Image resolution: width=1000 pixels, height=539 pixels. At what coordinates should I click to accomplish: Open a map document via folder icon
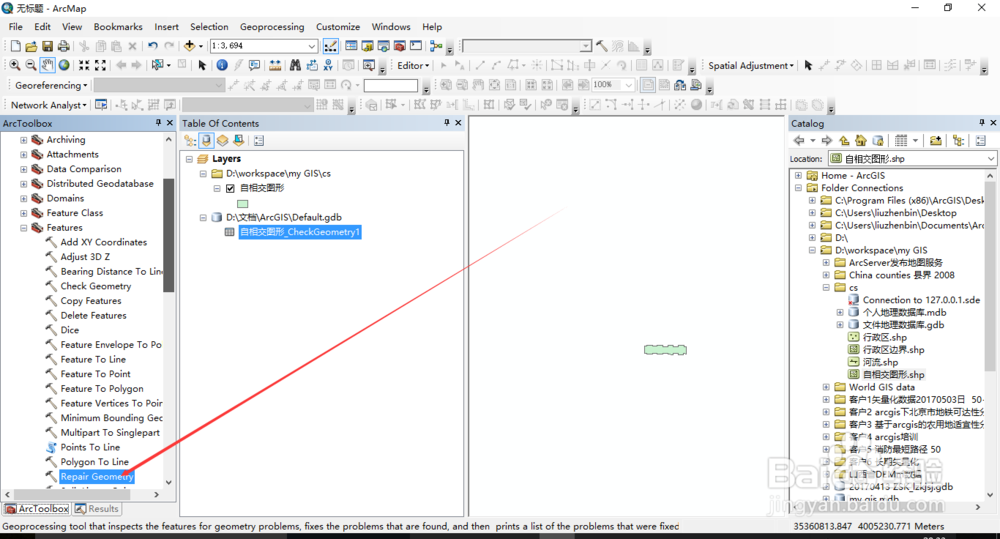point(31,46)
